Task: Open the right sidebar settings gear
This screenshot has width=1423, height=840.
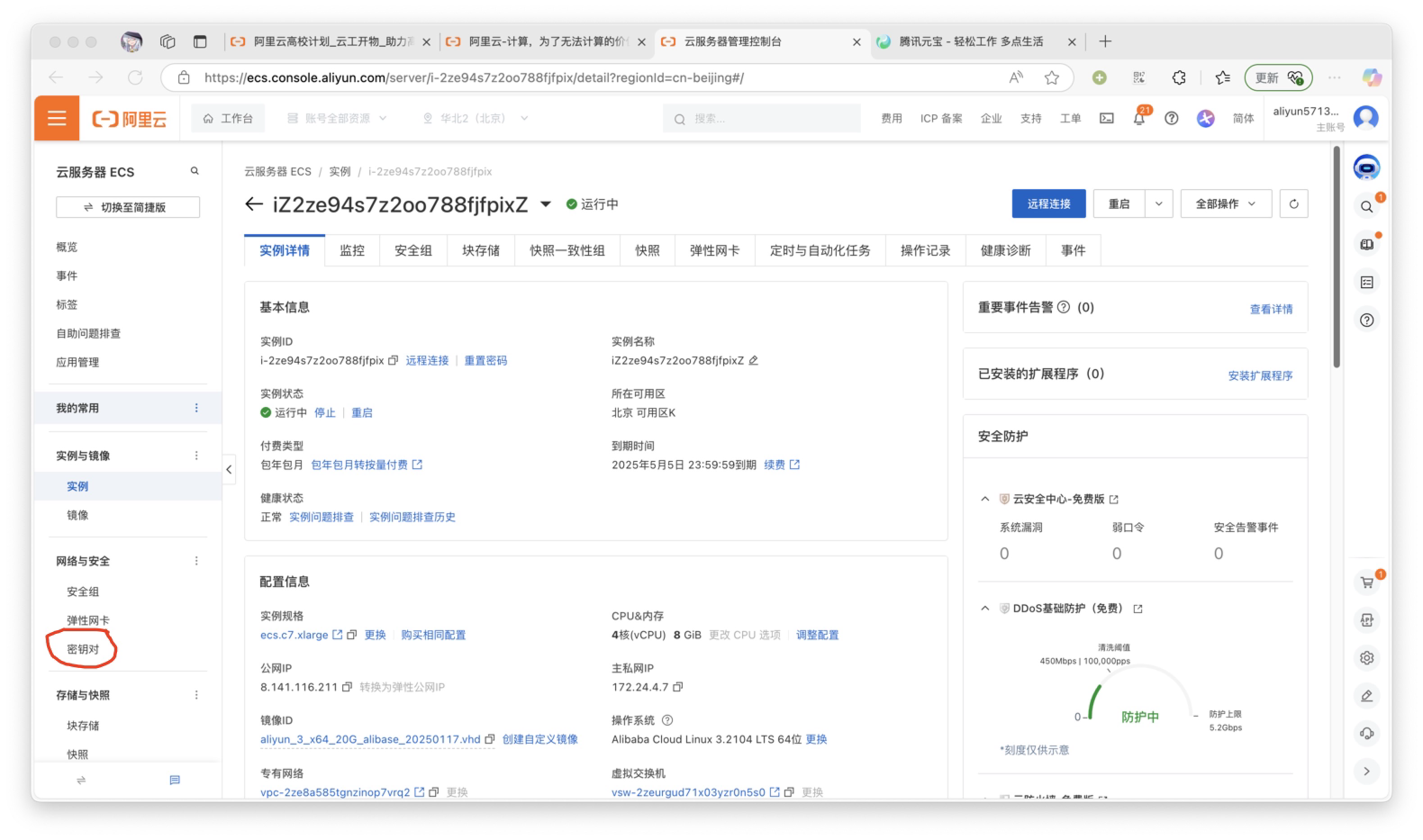Action: click(1366, 657)
